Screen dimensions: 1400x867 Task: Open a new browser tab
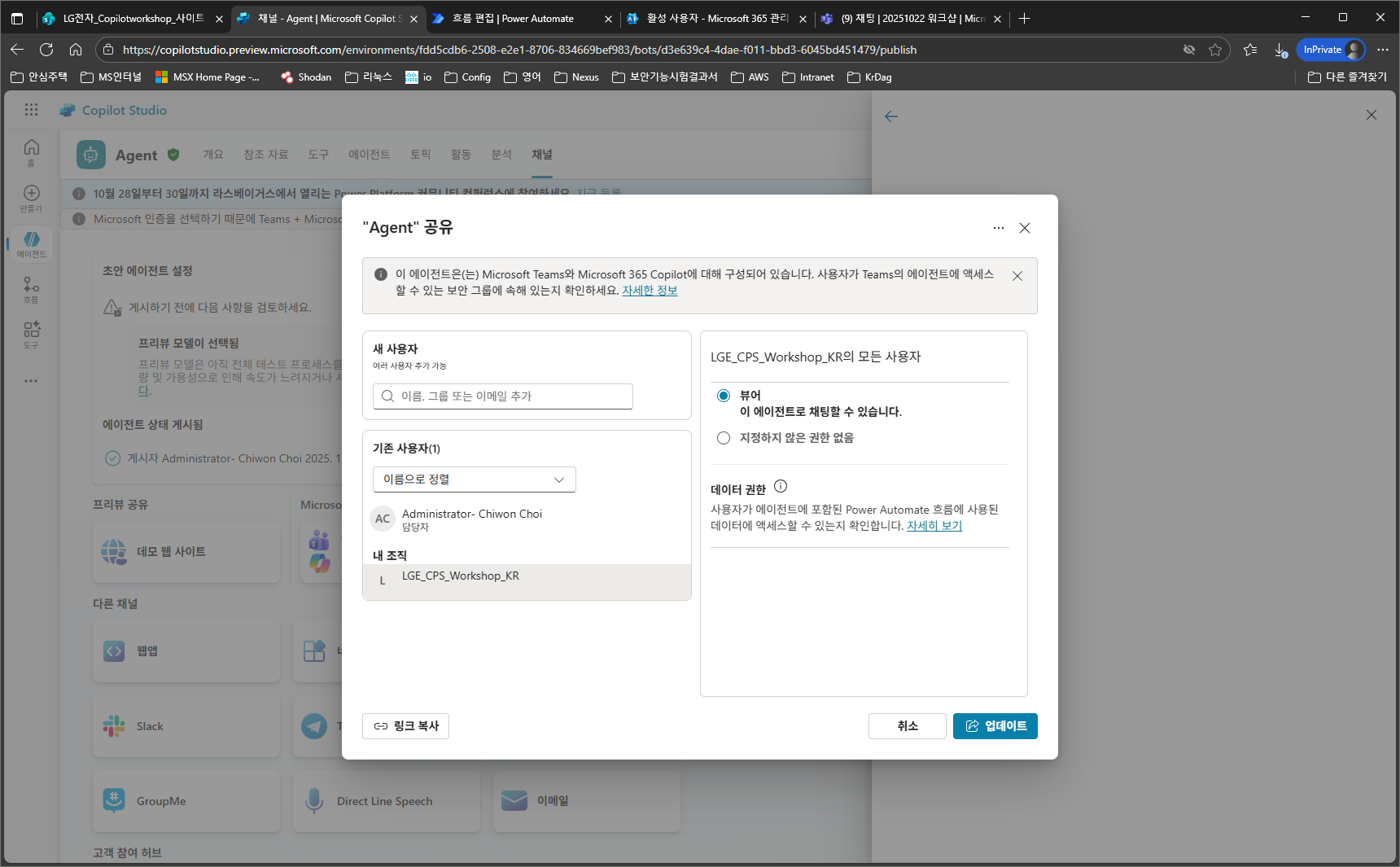[x=1025, y=18]
